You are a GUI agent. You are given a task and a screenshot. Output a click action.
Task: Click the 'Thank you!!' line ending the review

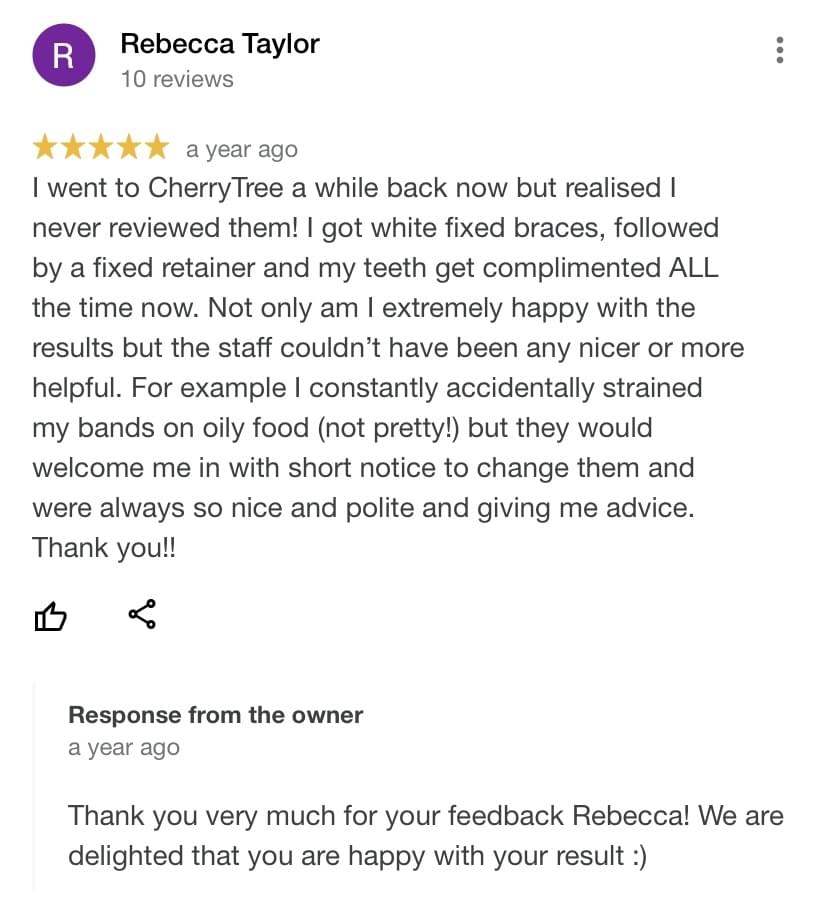click(x=104, y=548)
